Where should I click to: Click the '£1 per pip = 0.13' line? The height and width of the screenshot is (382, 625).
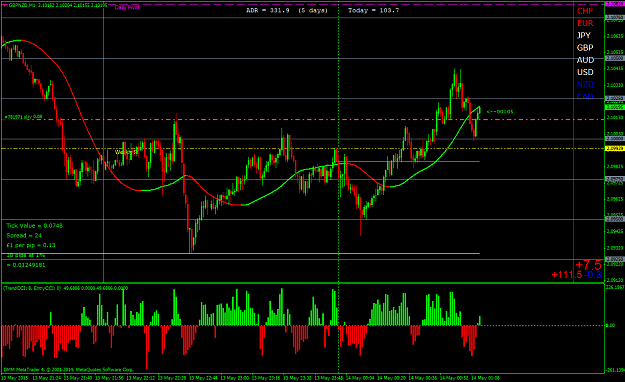31,245
